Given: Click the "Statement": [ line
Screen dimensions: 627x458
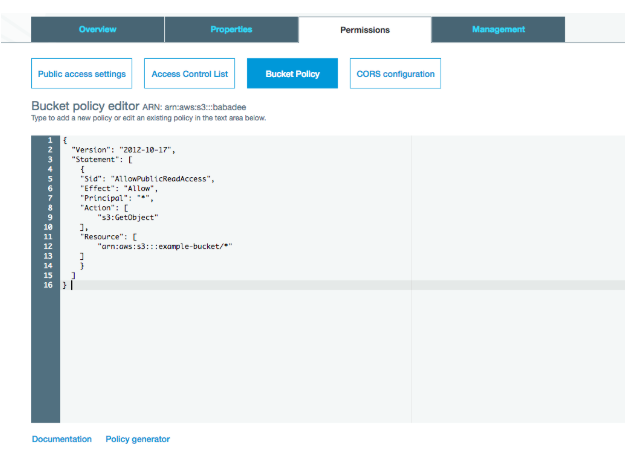Looking at the screenshot, I should point(102,160).
